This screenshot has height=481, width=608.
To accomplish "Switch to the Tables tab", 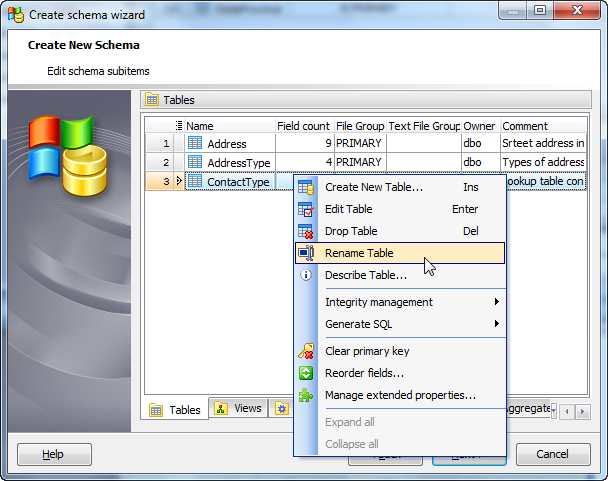I will tap(176, 410).
